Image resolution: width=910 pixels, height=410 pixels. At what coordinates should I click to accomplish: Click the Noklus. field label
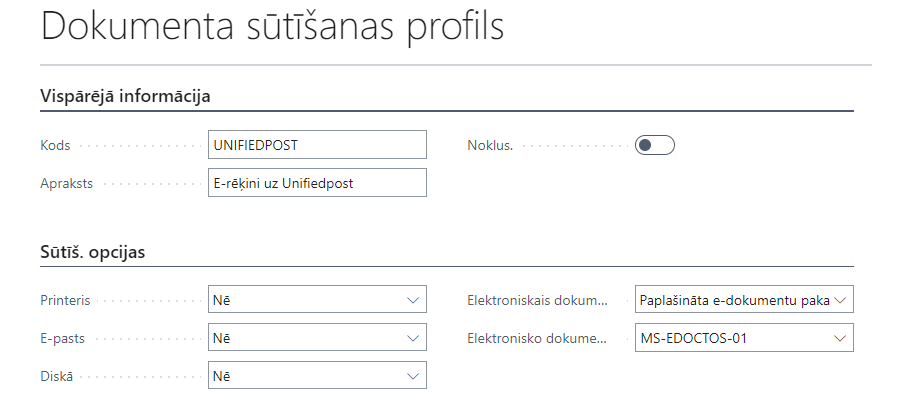[x=490, y=145]
